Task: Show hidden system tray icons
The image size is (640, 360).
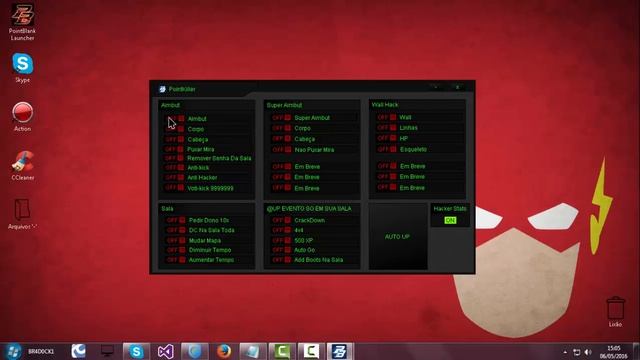Action: point(565,352)
